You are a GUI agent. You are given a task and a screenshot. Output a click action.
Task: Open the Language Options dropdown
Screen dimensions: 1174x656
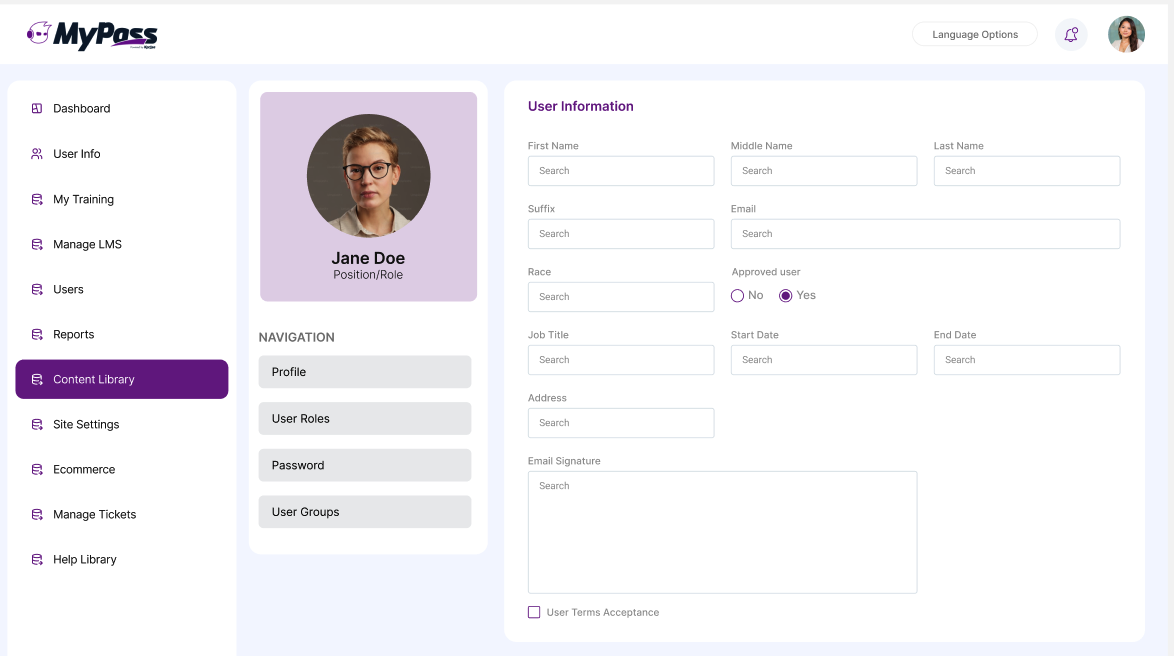coord(975,34)
